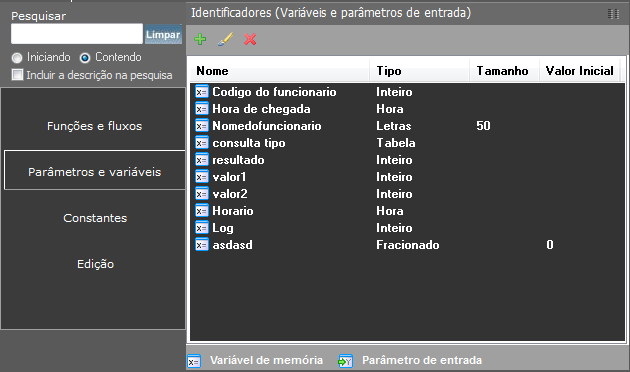Click Hora type of Hora de chegada
The height and width of the screenshot is (372, 630).
pos(390,108)
